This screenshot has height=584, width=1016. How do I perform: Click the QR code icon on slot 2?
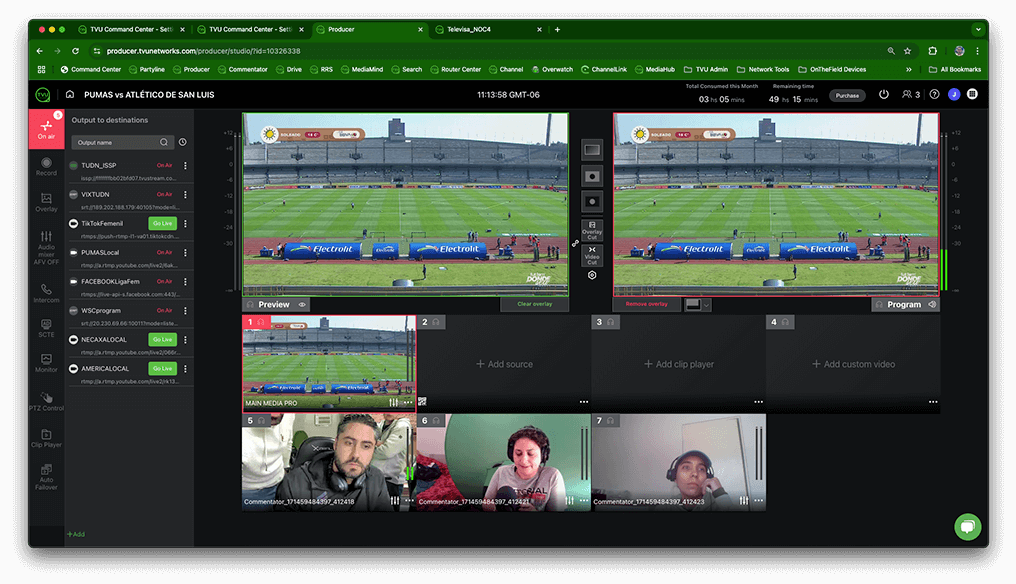(x=422, y=402)
